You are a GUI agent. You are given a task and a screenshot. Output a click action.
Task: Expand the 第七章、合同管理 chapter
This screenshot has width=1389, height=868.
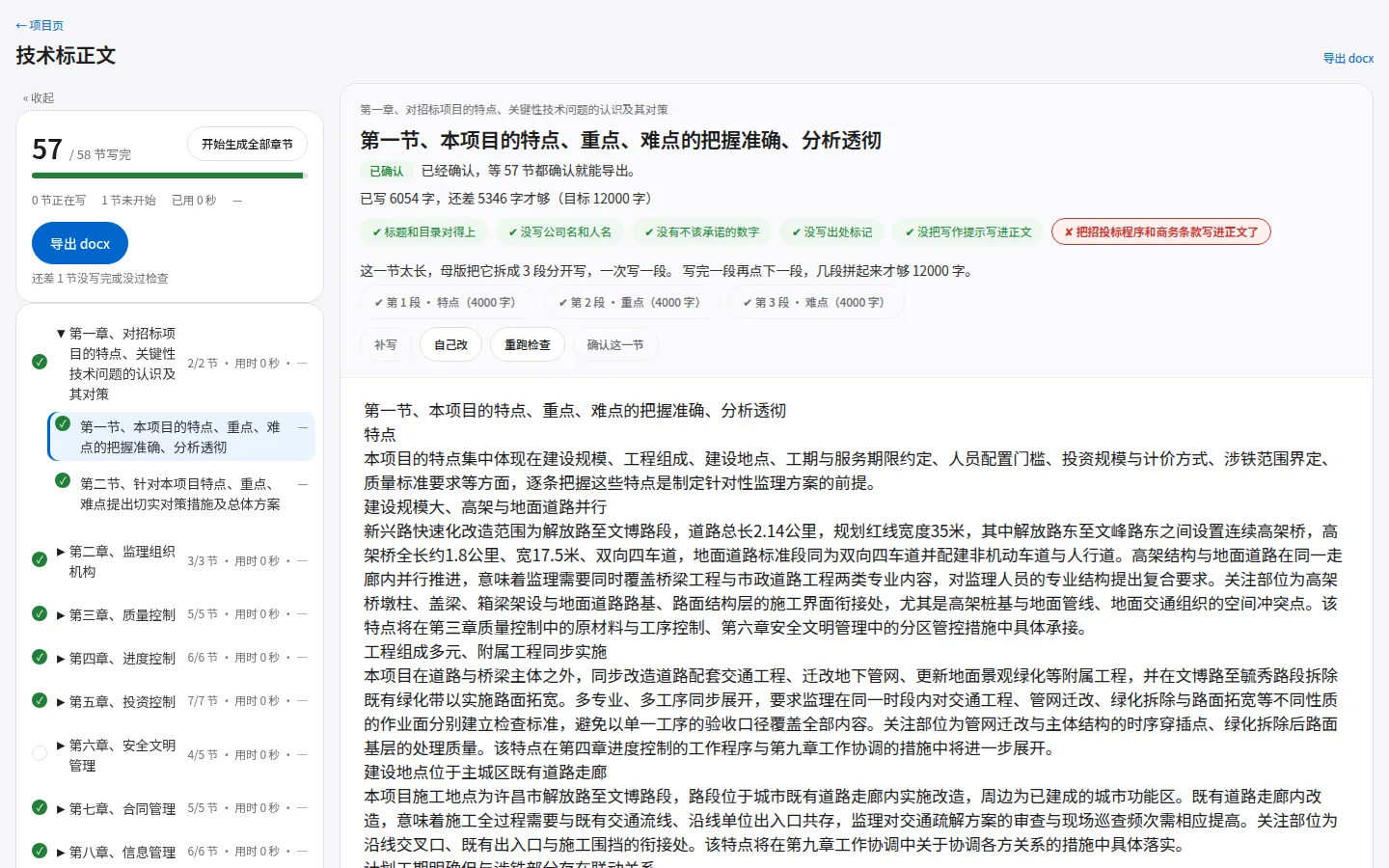[x=61, y=809]
